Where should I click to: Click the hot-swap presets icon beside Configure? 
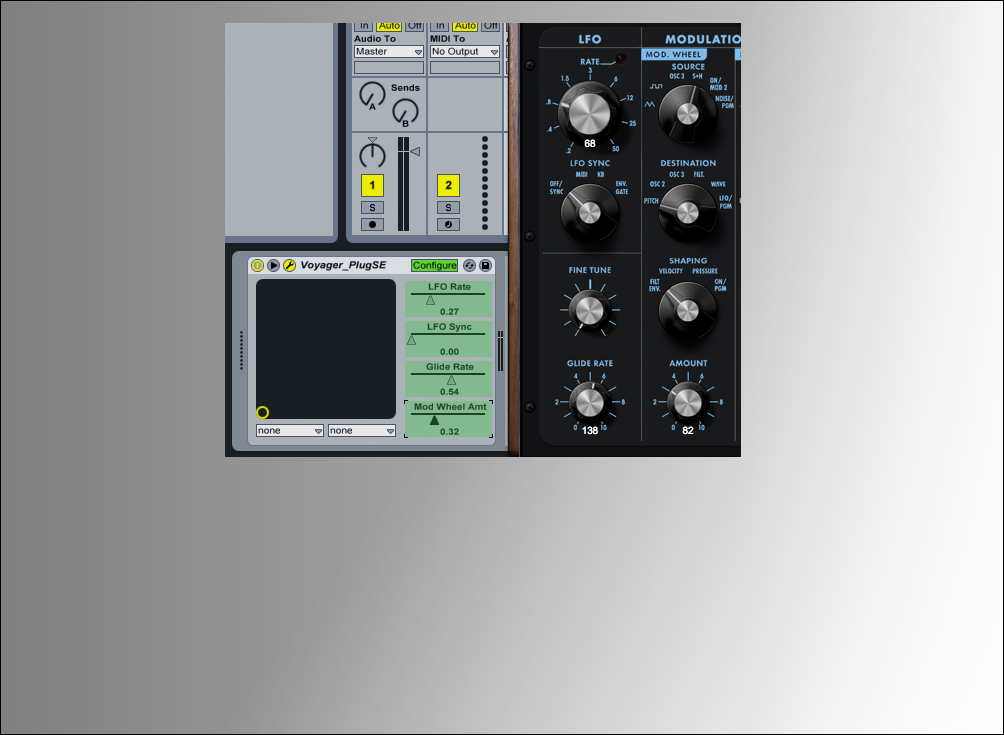469,265
